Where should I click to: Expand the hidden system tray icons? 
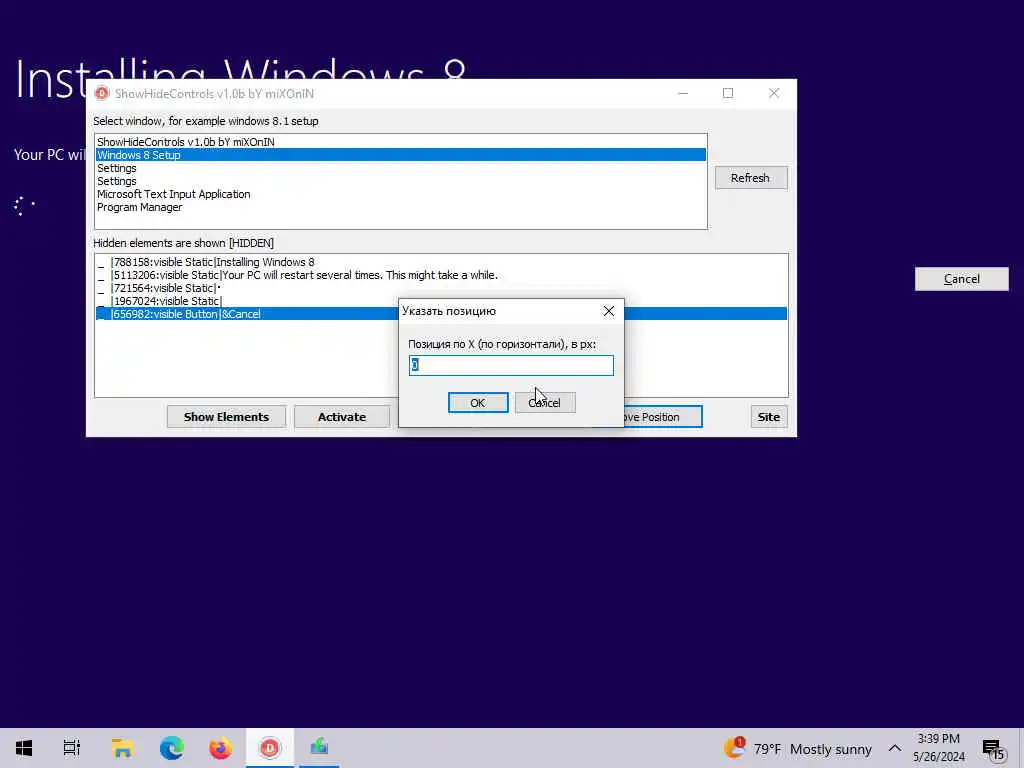[x=895, y=748]
